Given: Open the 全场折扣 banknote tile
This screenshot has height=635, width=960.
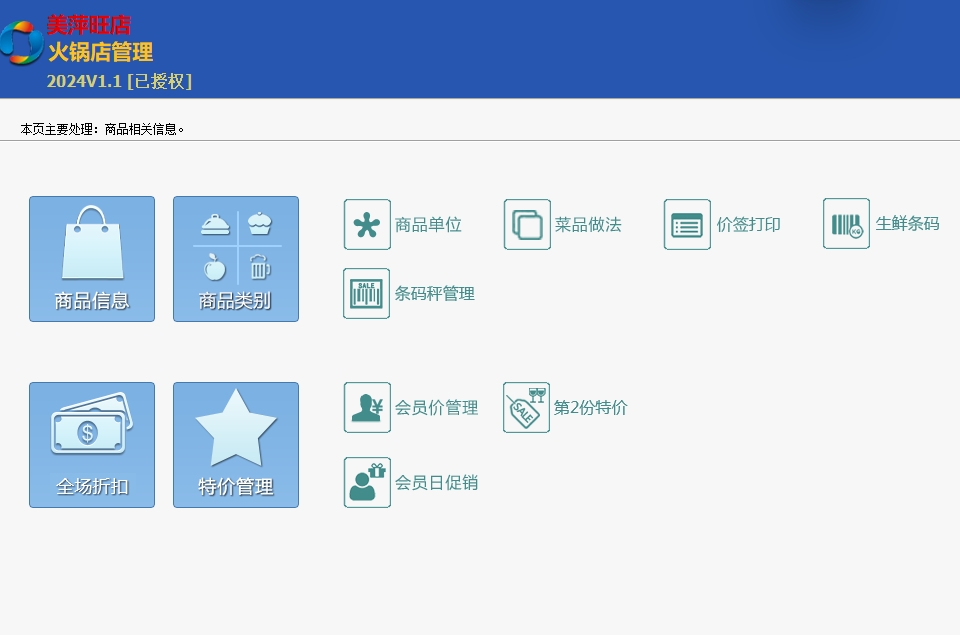Looking at the screenshot, I should point(92,444).
